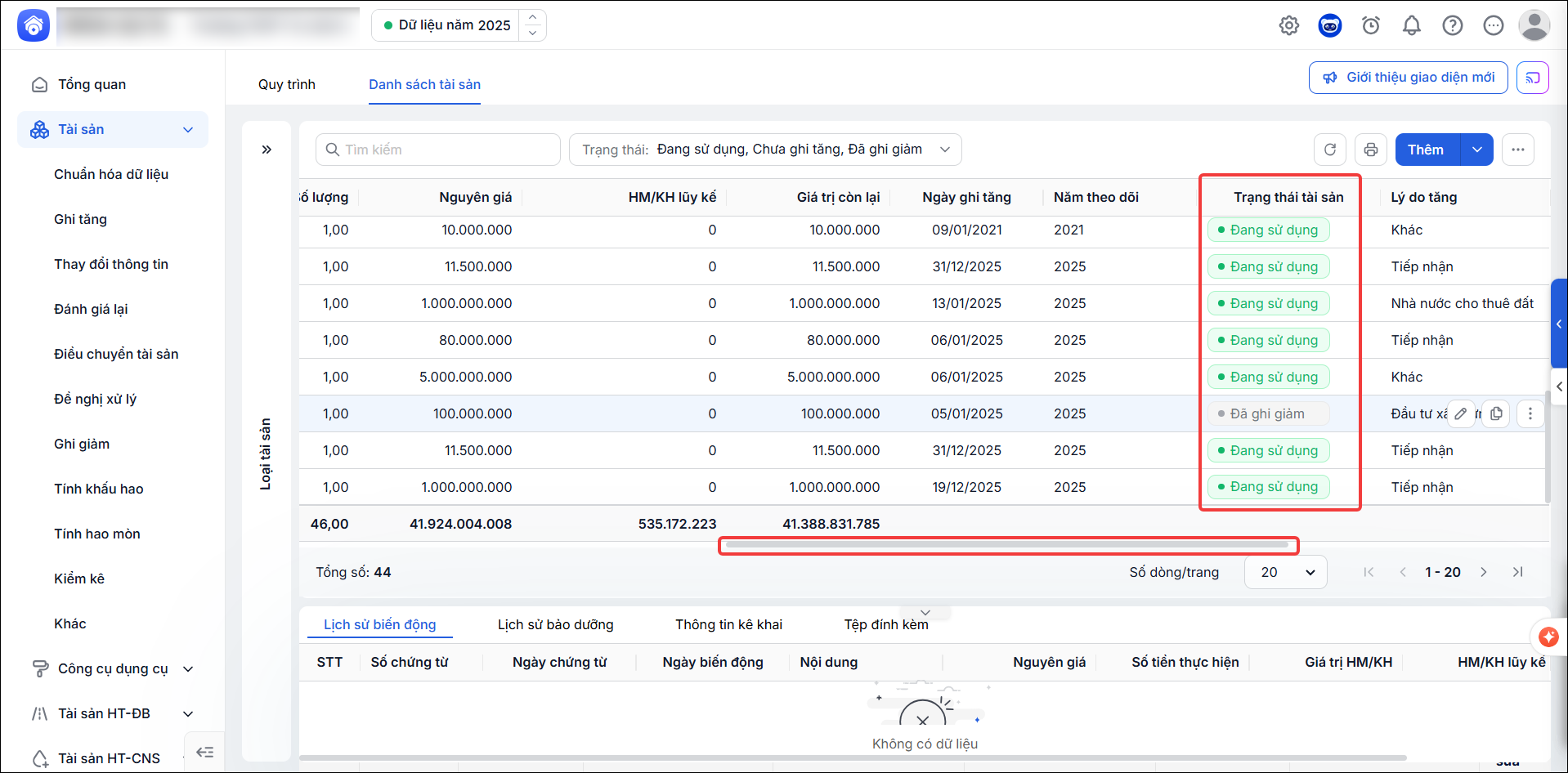Click the horizontal table scrollbar
The width and height of the screenshot is (1568, 773).
pyautogui.click(x=1007, y=544)
